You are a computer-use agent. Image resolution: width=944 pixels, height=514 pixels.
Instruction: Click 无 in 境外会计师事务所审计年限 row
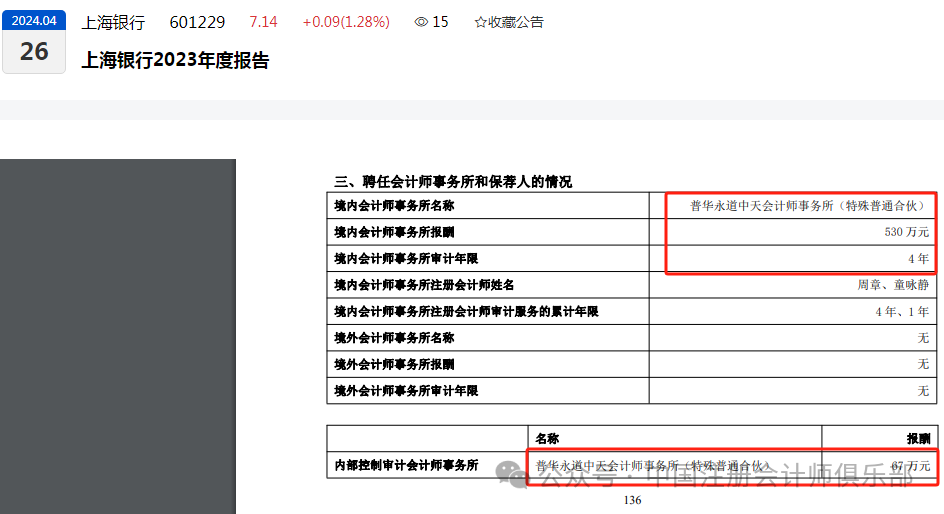tap(924, 391)
